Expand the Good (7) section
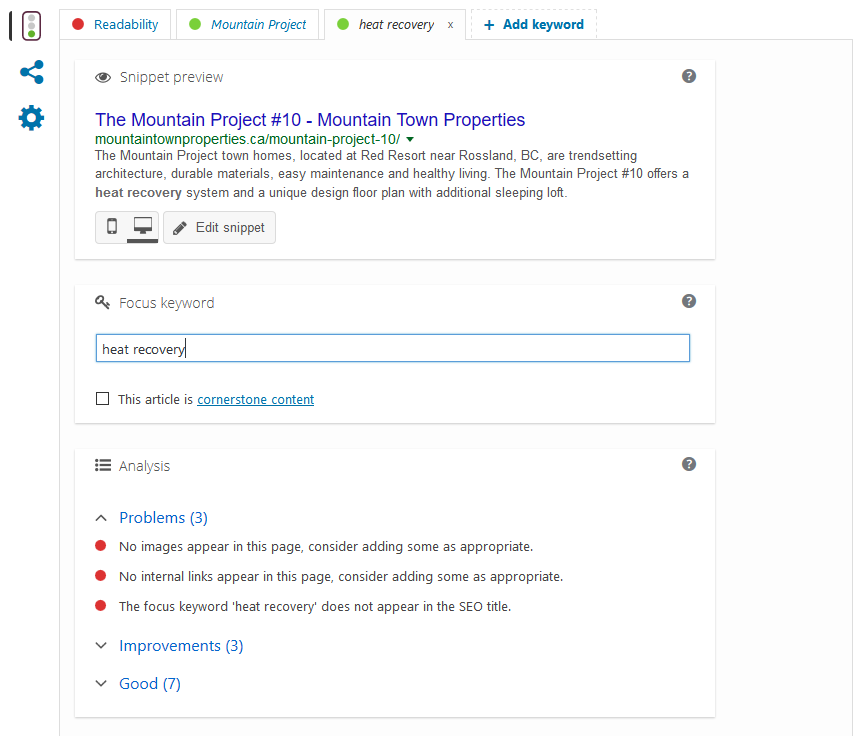Image resolution: width=863 pixels, height=736 pixels. pyautogui.click(x=138, y=683)
